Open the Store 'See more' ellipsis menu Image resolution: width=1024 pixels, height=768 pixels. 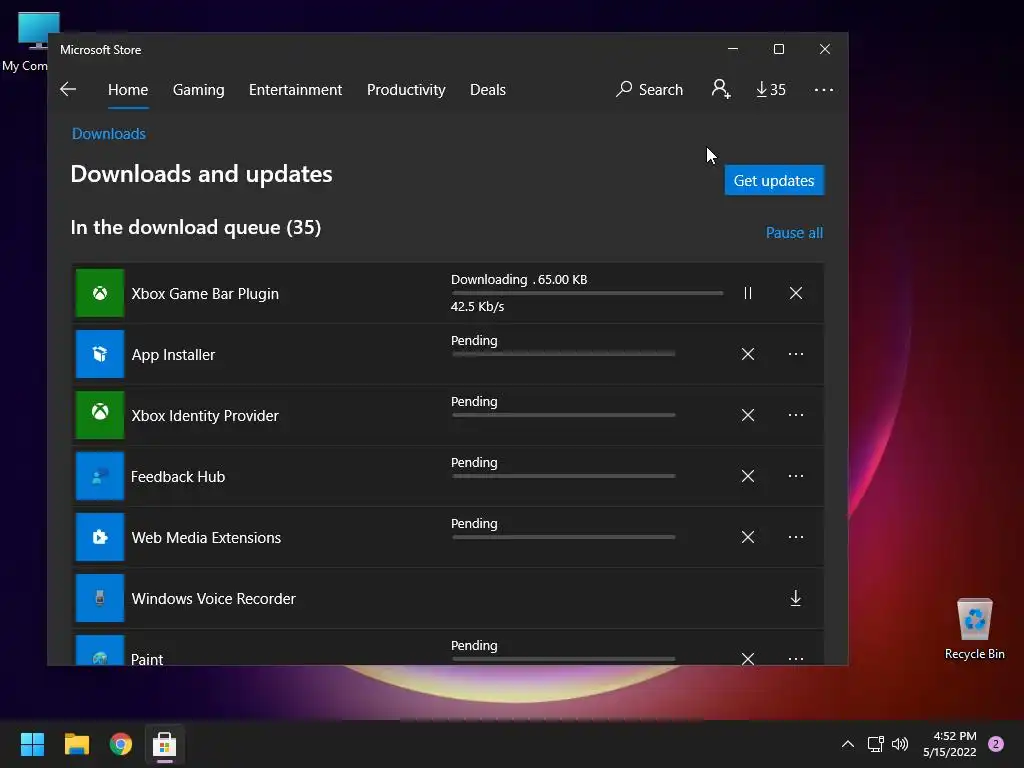824,89
